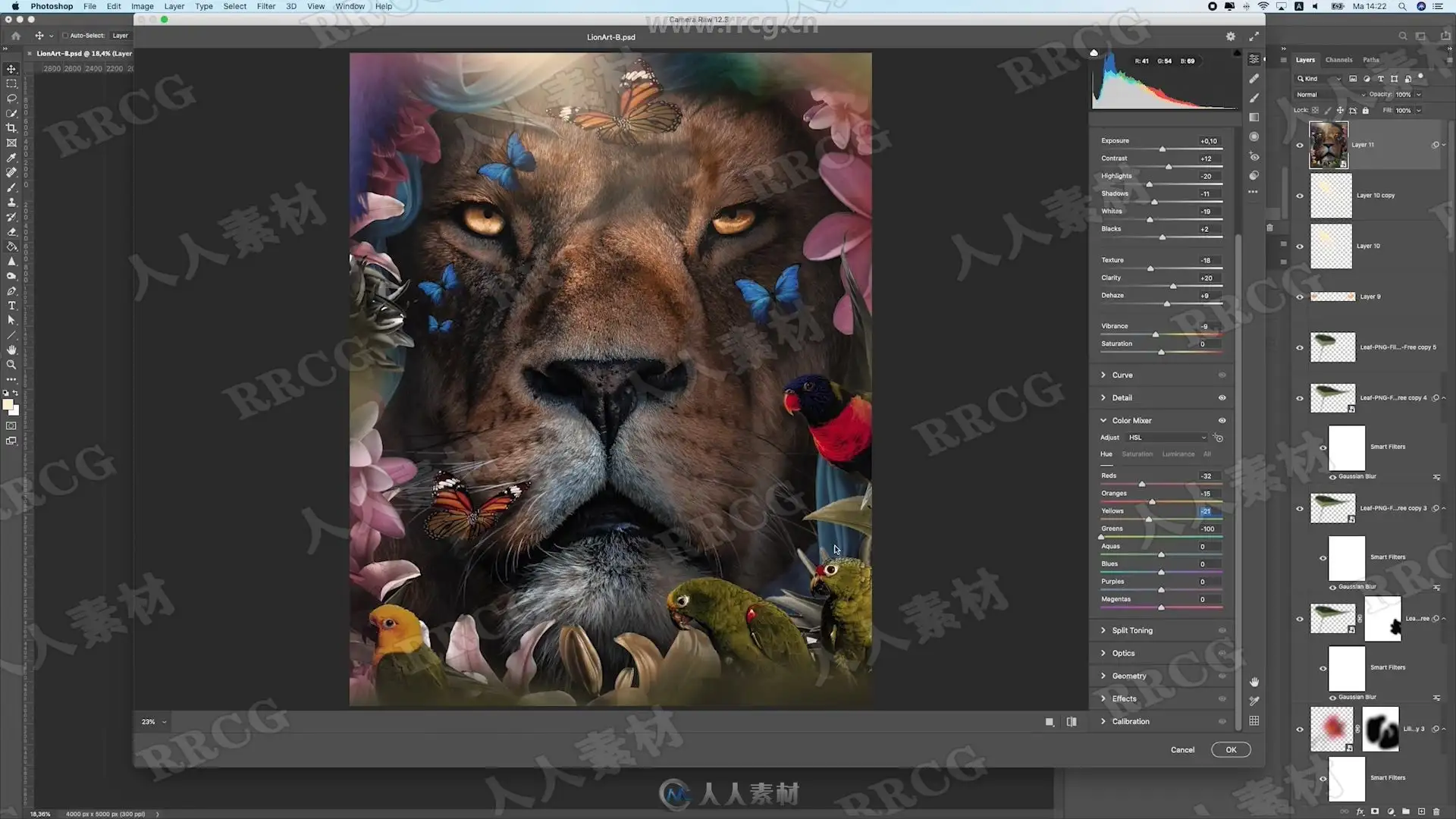This screenshot has width=1456, height=819.
Task: Expand the Split Toning section
Action: coord(1103,631)
